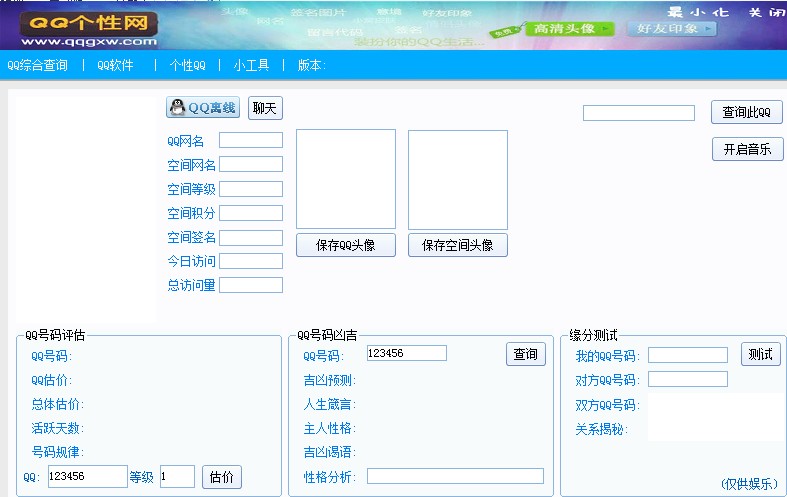Click the QQ估价 label
The image size is (787, 497).
coord(51,381)
